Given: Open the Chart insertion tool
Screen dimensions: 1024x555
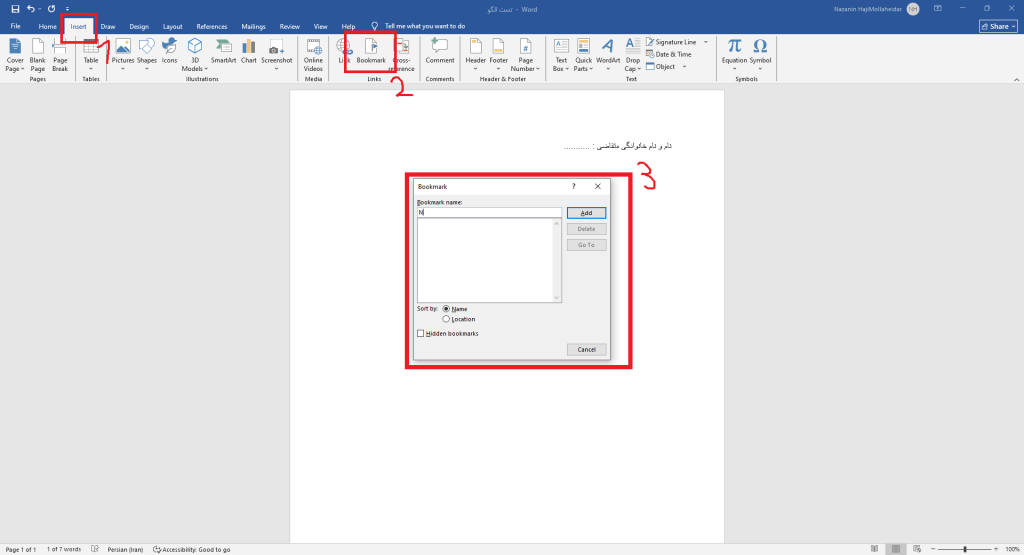Looking at the screenshot, I should (248, 50).
